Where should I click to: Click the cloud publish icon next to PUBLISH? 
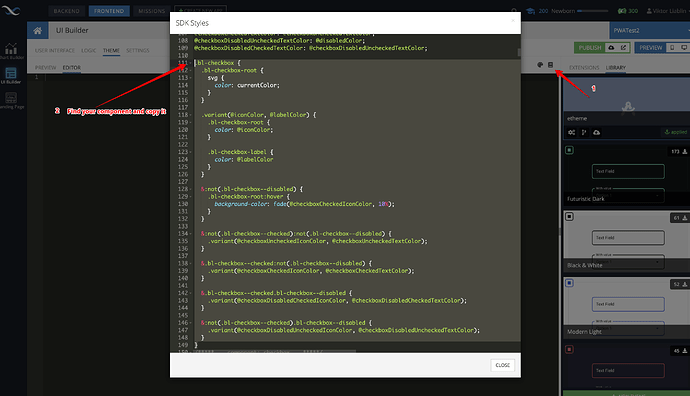[611, 48]
